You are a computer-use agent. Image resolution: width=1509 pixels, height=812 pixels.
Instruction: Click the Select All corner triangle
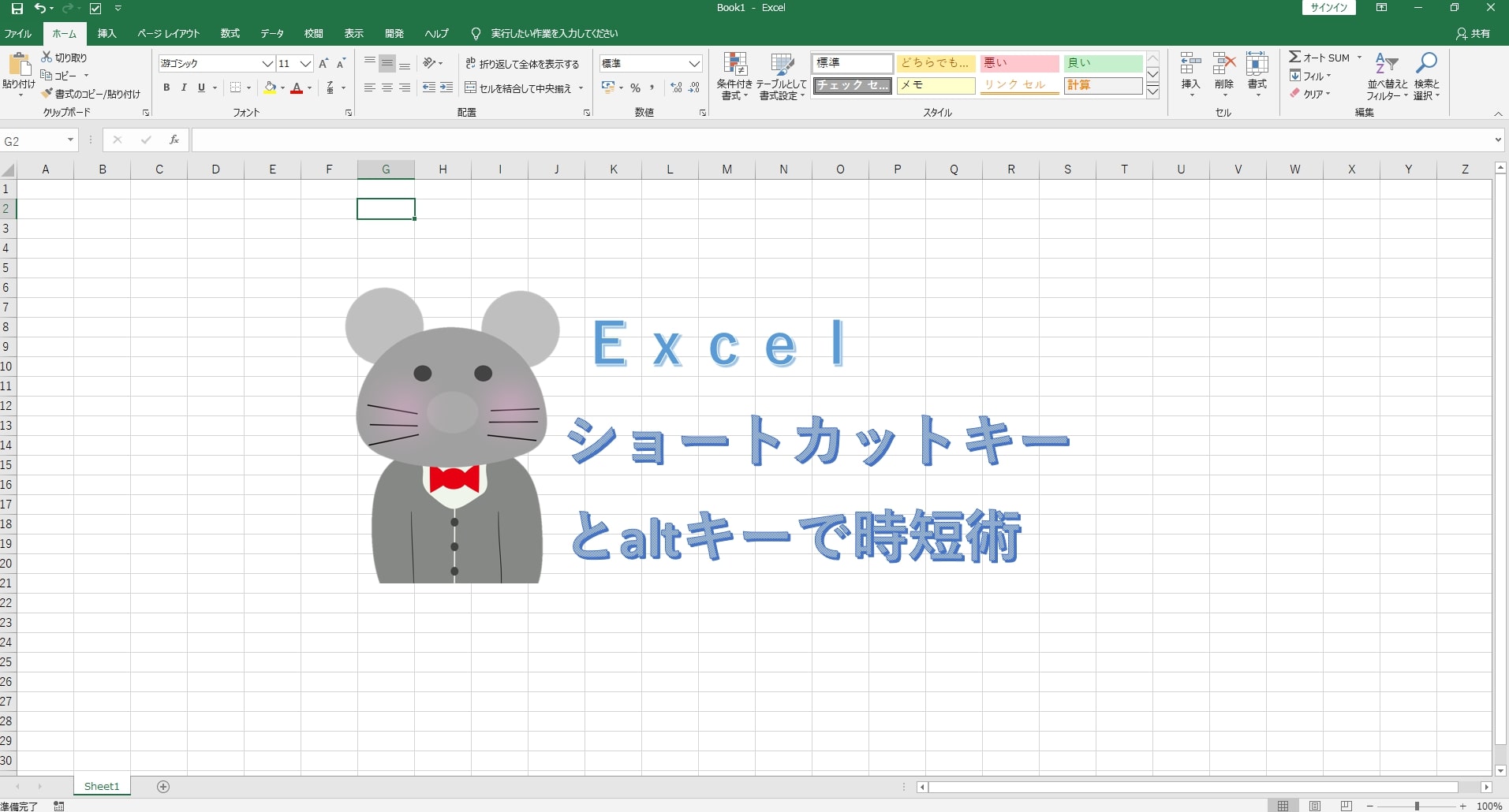(8, 169)
